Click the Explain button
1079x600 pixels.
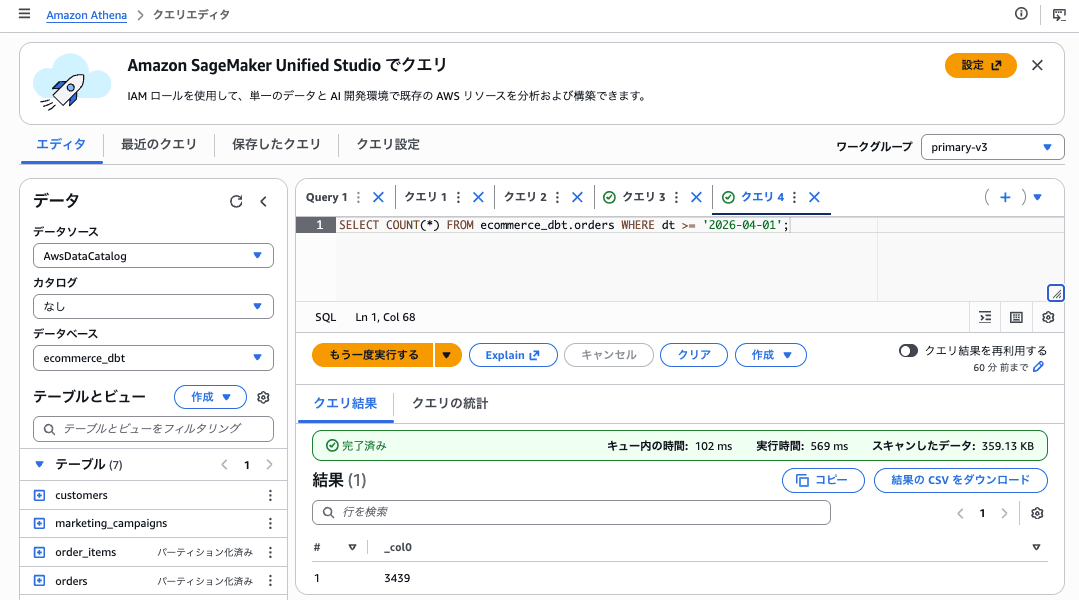tap(513, 355)
